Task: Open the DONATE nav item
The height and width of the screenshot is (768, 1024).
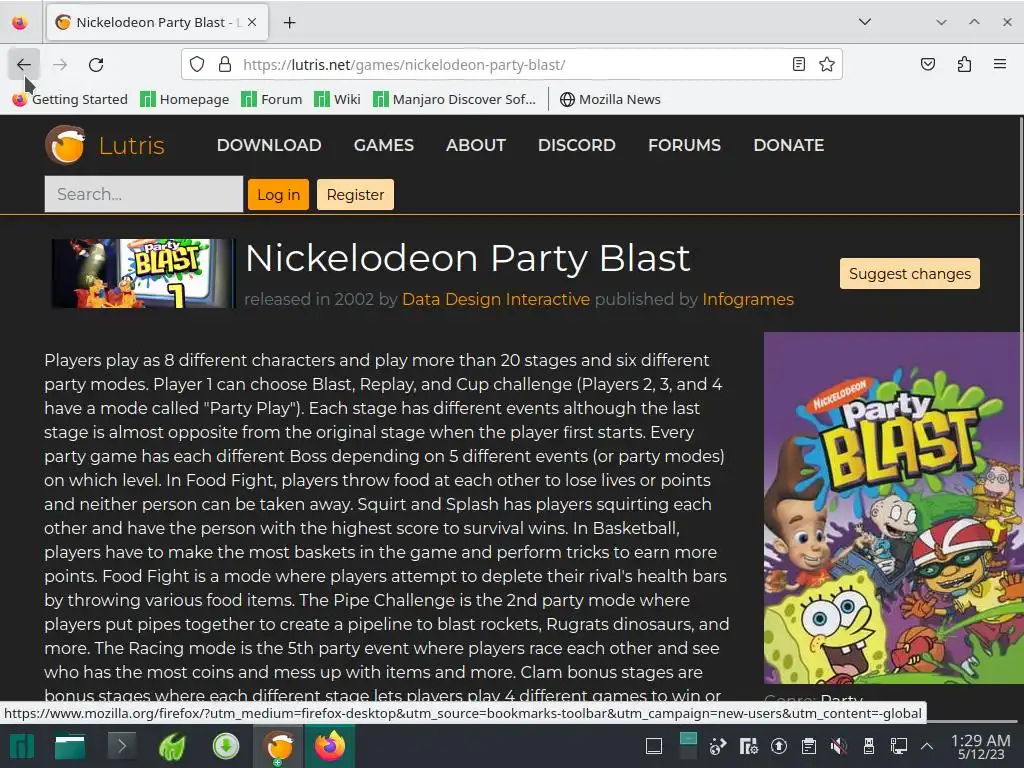Action: pyautogui.click(x=789, y=145)
